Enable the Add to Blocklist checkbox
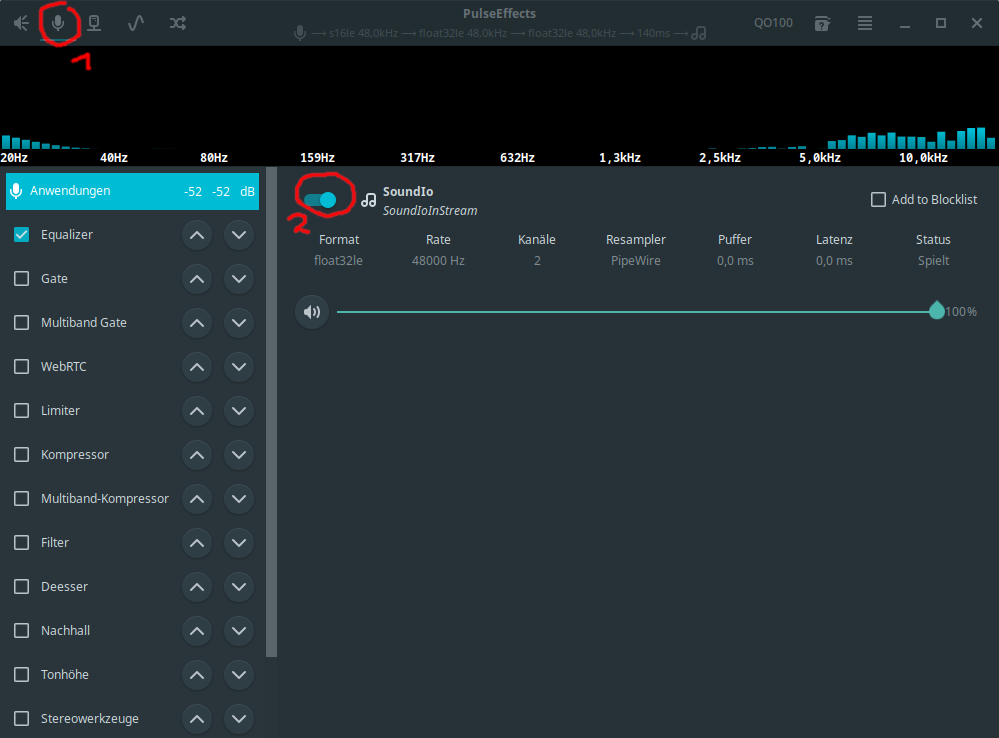Image resolution: width=999 pixels, height=738 pixels. [x=878, y=200]
